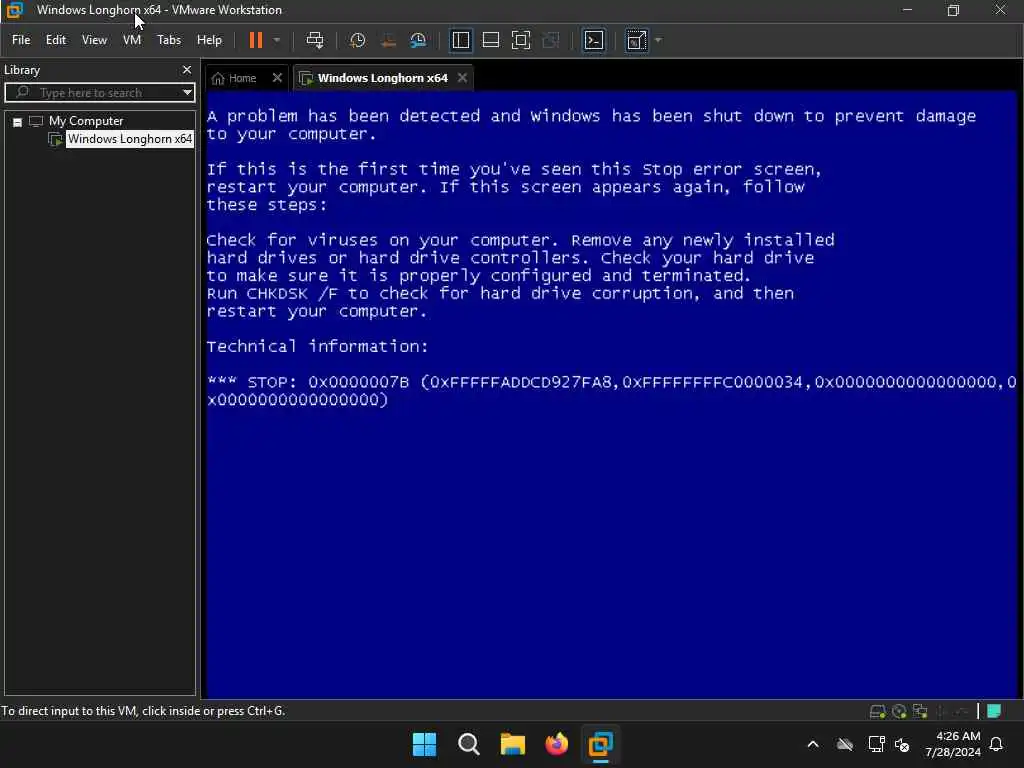Open the Tabs menu
Viewport: 1024px width, 768px height.
coord(168,40)
